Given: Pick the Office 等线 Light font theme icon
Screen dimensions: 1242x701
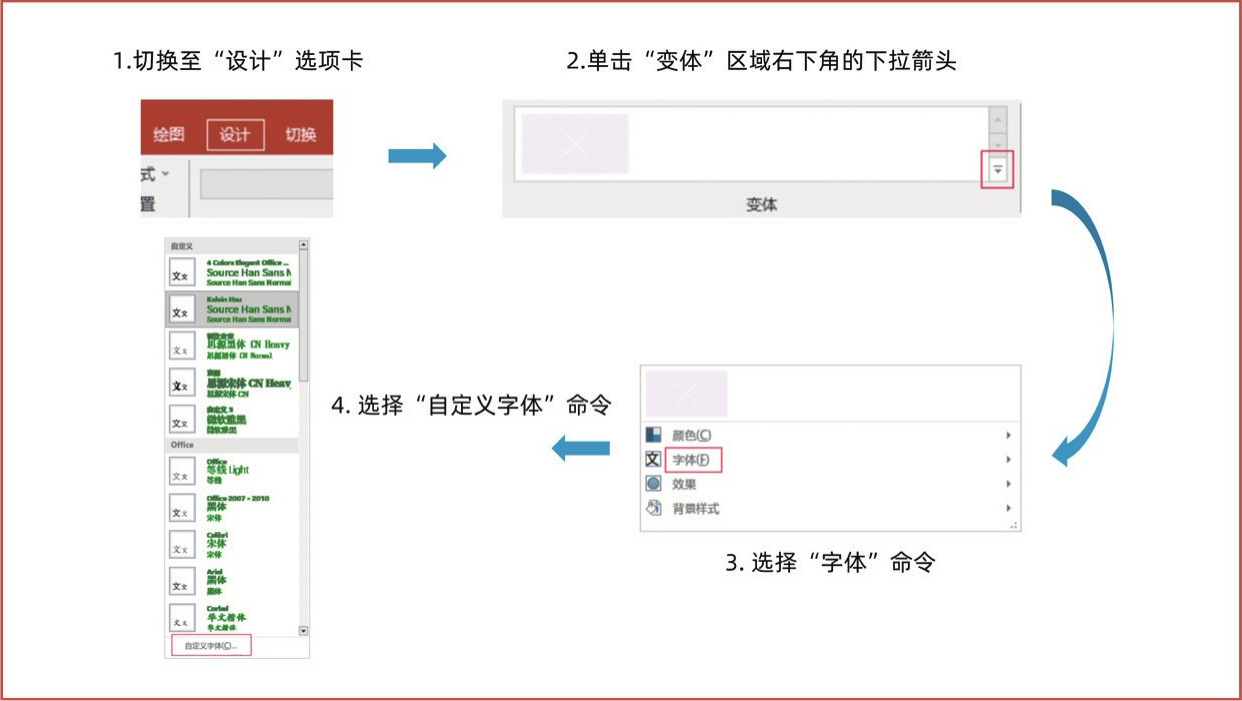Looking at the screenshot, I should [x=182, y=473].
